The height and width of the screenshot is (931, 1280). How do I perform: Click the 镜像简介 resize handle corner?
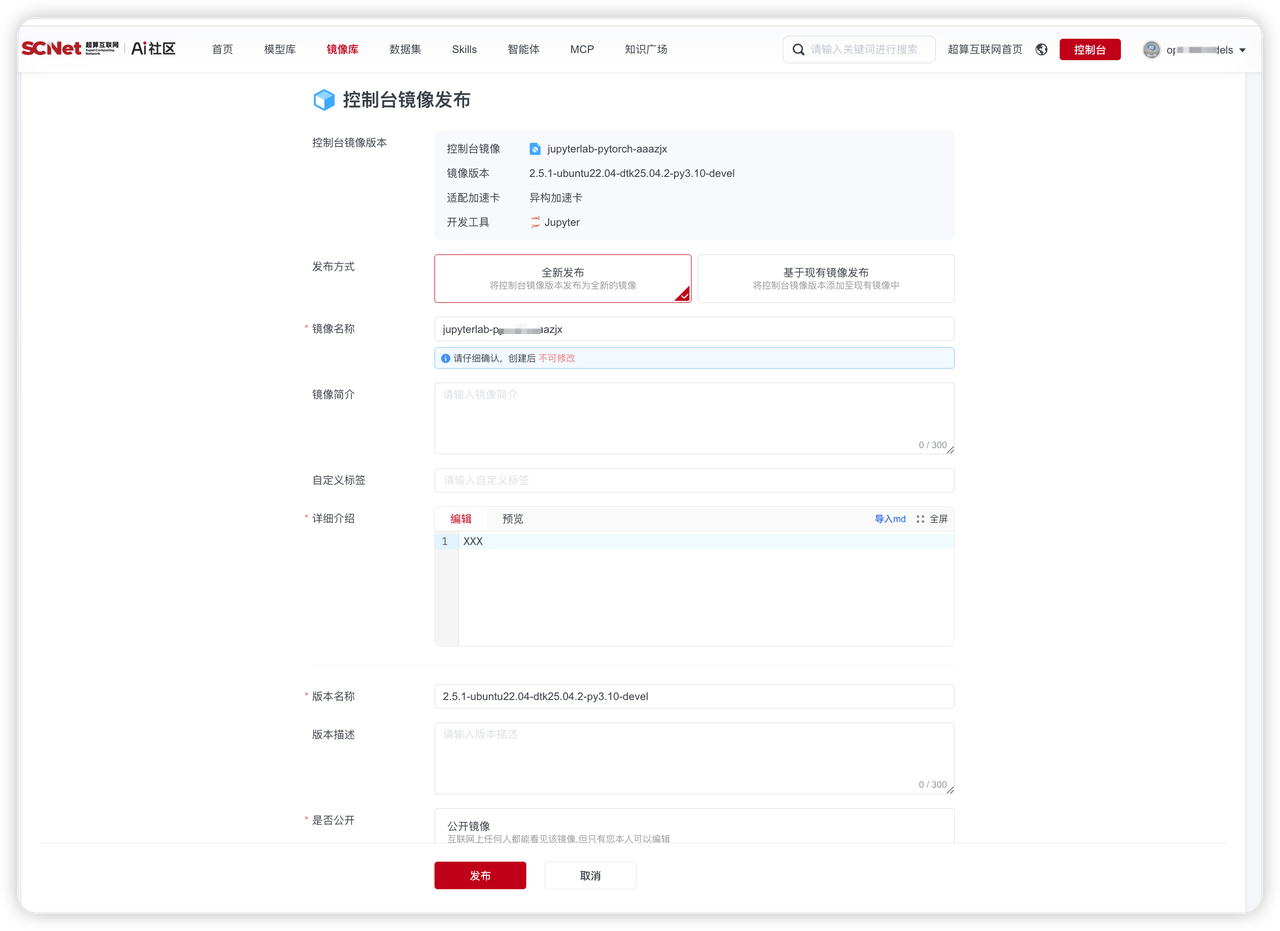(x=950, y=449)
